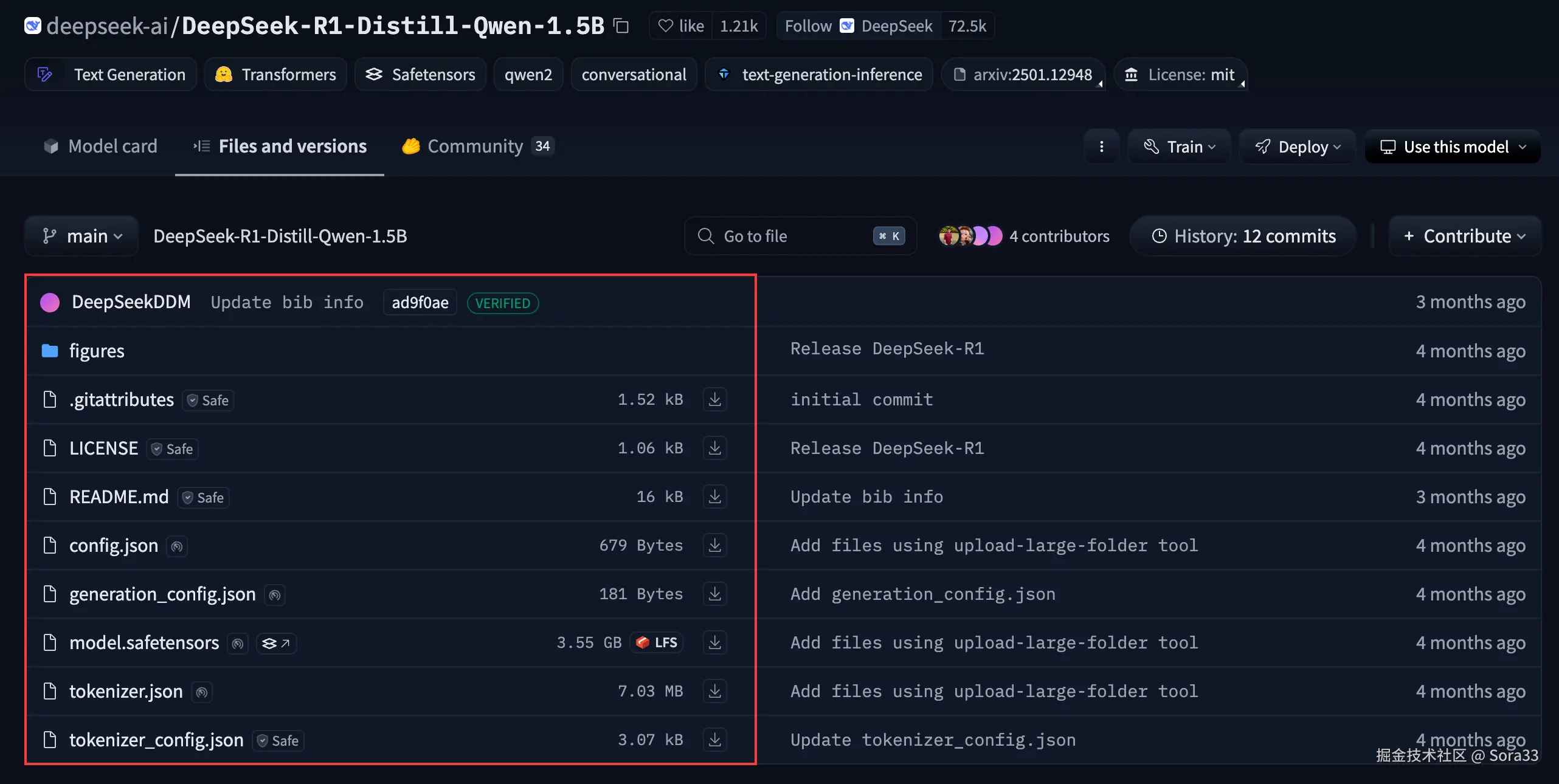Open the README.md file
The height and width of the screenshot is (784, 1559).
[x=119, y=497]
